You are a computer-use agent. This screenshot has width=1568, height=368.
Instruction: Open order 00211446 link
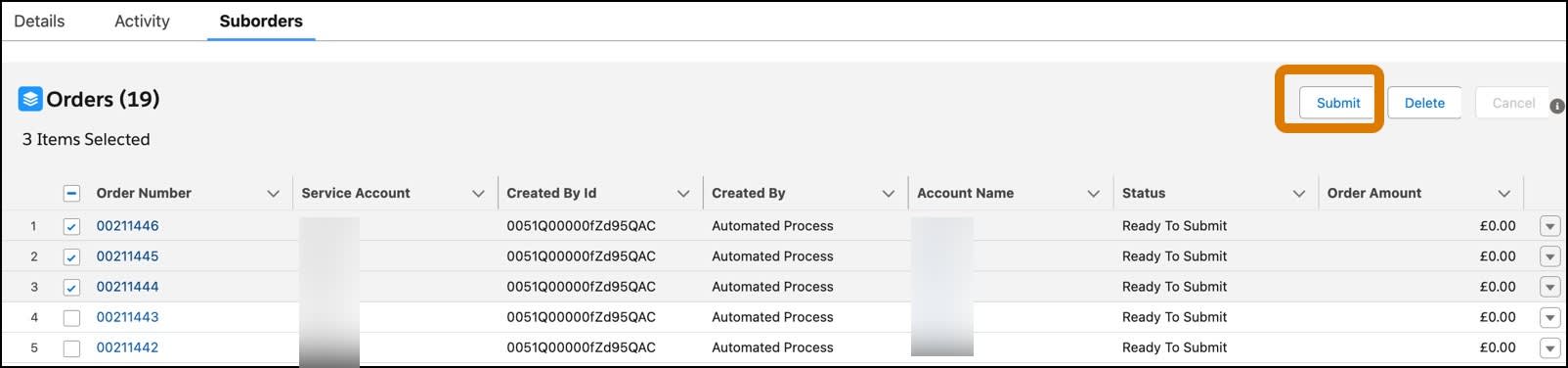[x=127, y=226]
